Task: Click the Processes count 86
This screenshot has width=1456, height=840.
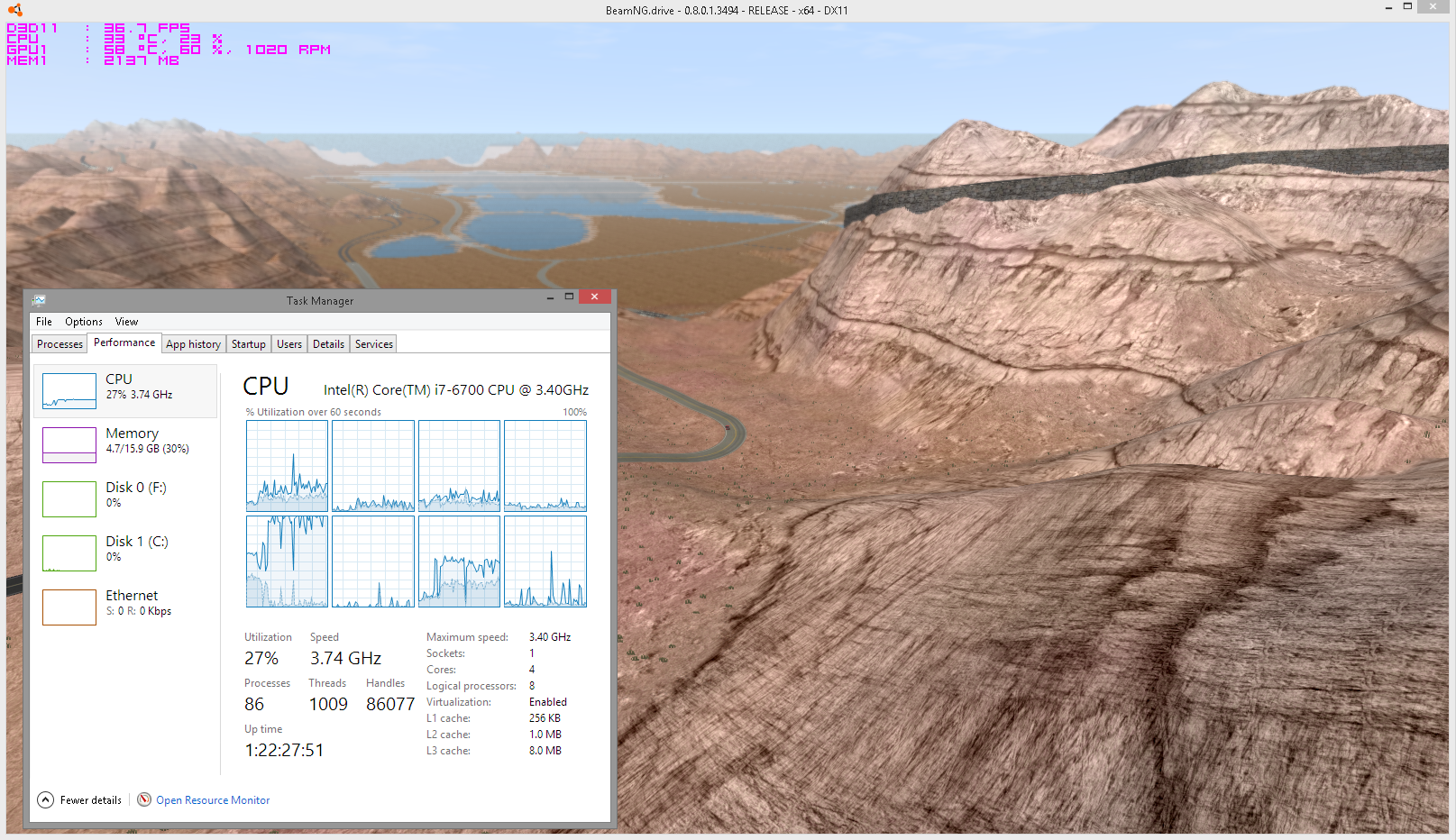Action: [x=254, y=705]
